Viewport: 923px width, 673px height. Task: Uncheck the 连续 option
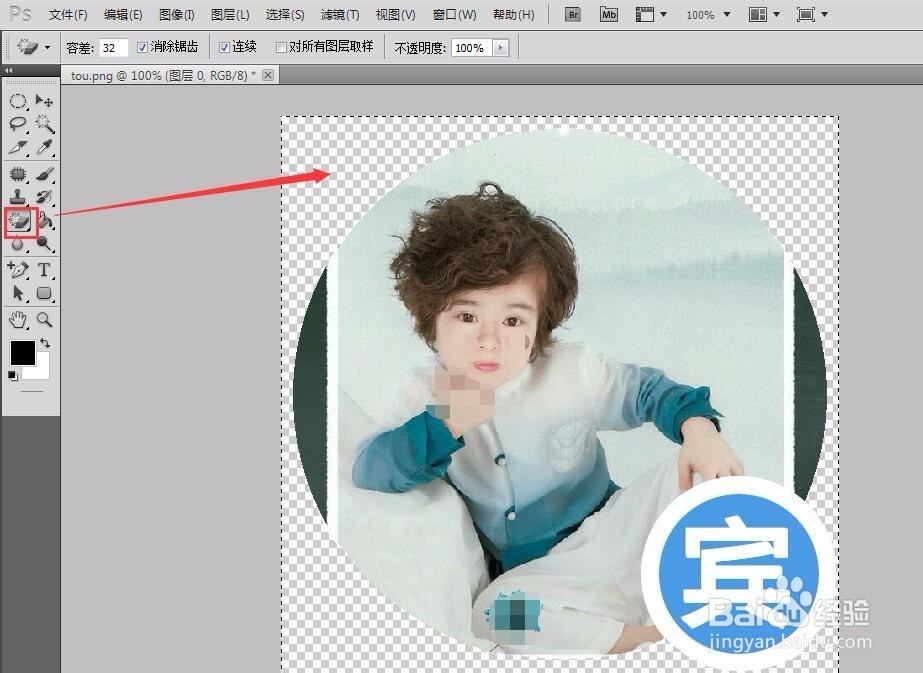tap(223, 46)
